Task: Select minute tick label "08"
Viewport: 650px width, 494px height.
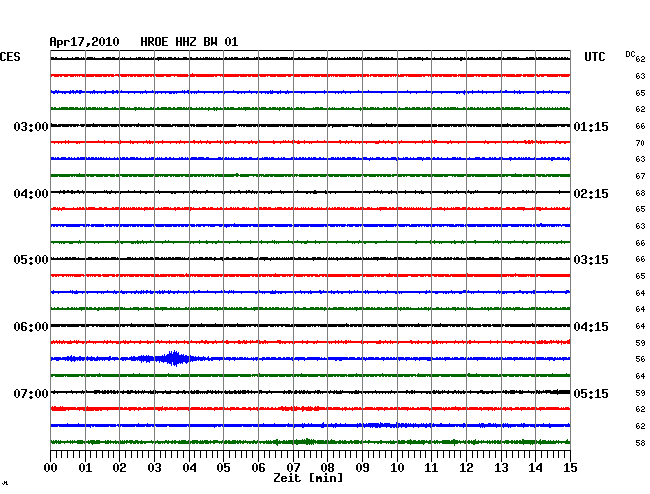Action: 327,467
